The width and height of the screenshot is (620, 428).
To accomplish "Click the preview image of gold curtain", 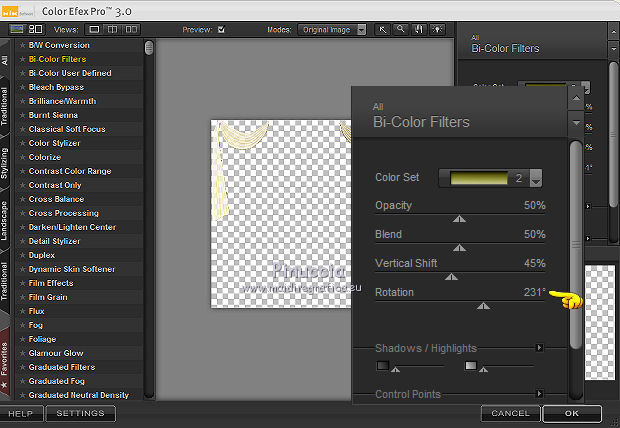I will [281, 214].
